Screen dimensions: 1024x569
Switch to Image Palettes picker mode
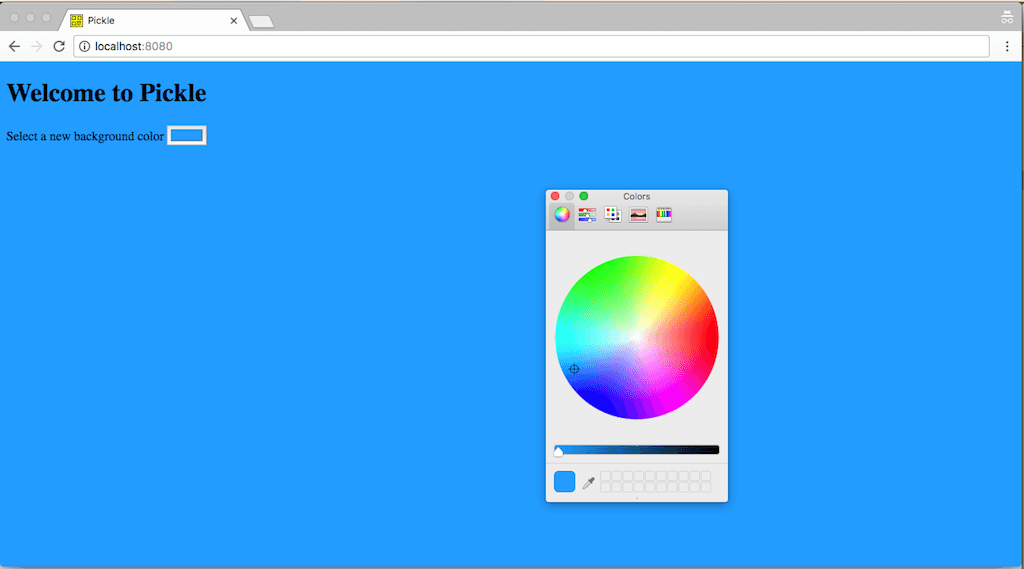click(x=638, y=214)
